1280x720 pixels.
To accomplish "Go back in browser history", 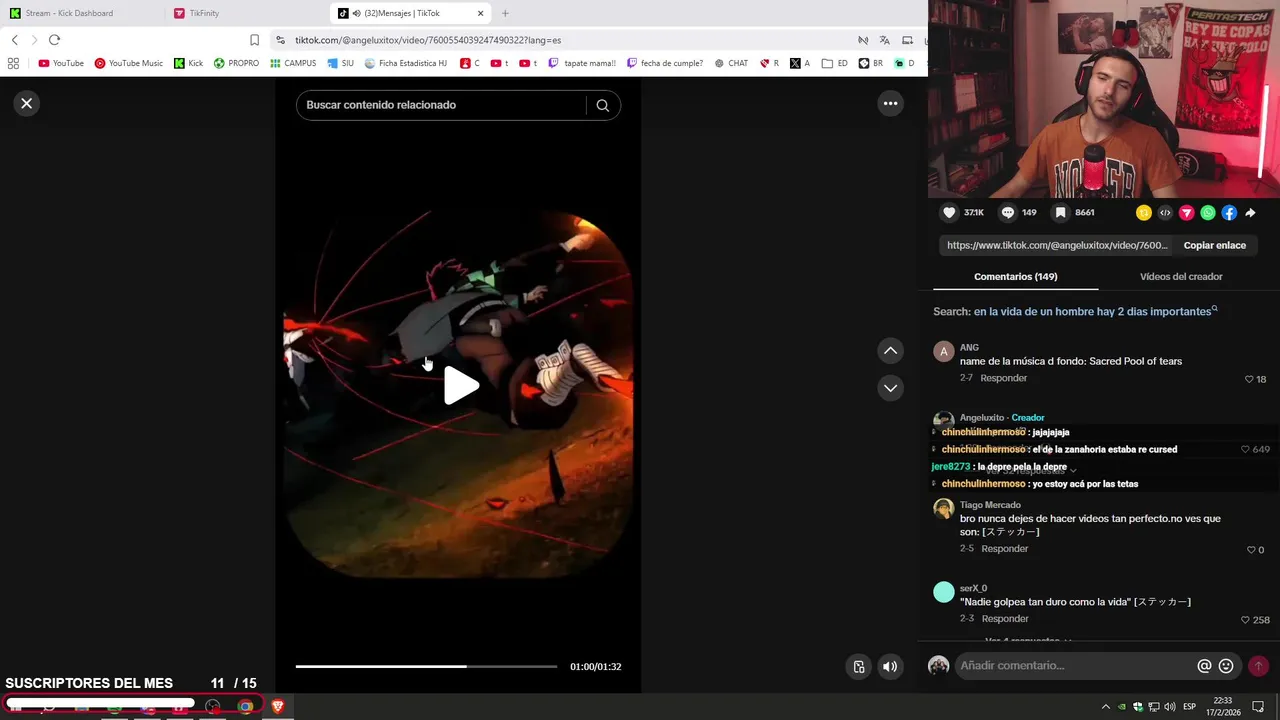I will [x=14, y=40].
